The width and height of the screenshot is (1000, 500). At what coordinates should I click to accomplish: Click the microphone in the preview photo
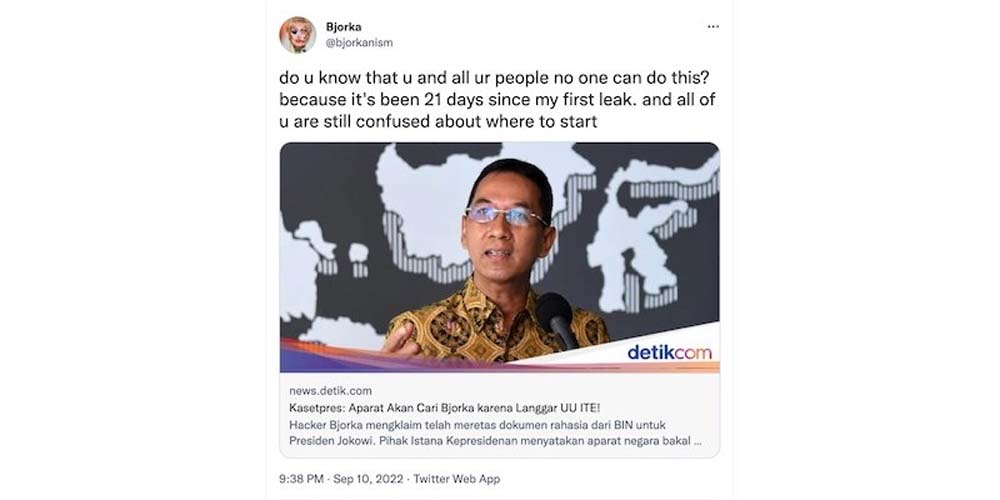click(x=558, y=320)
